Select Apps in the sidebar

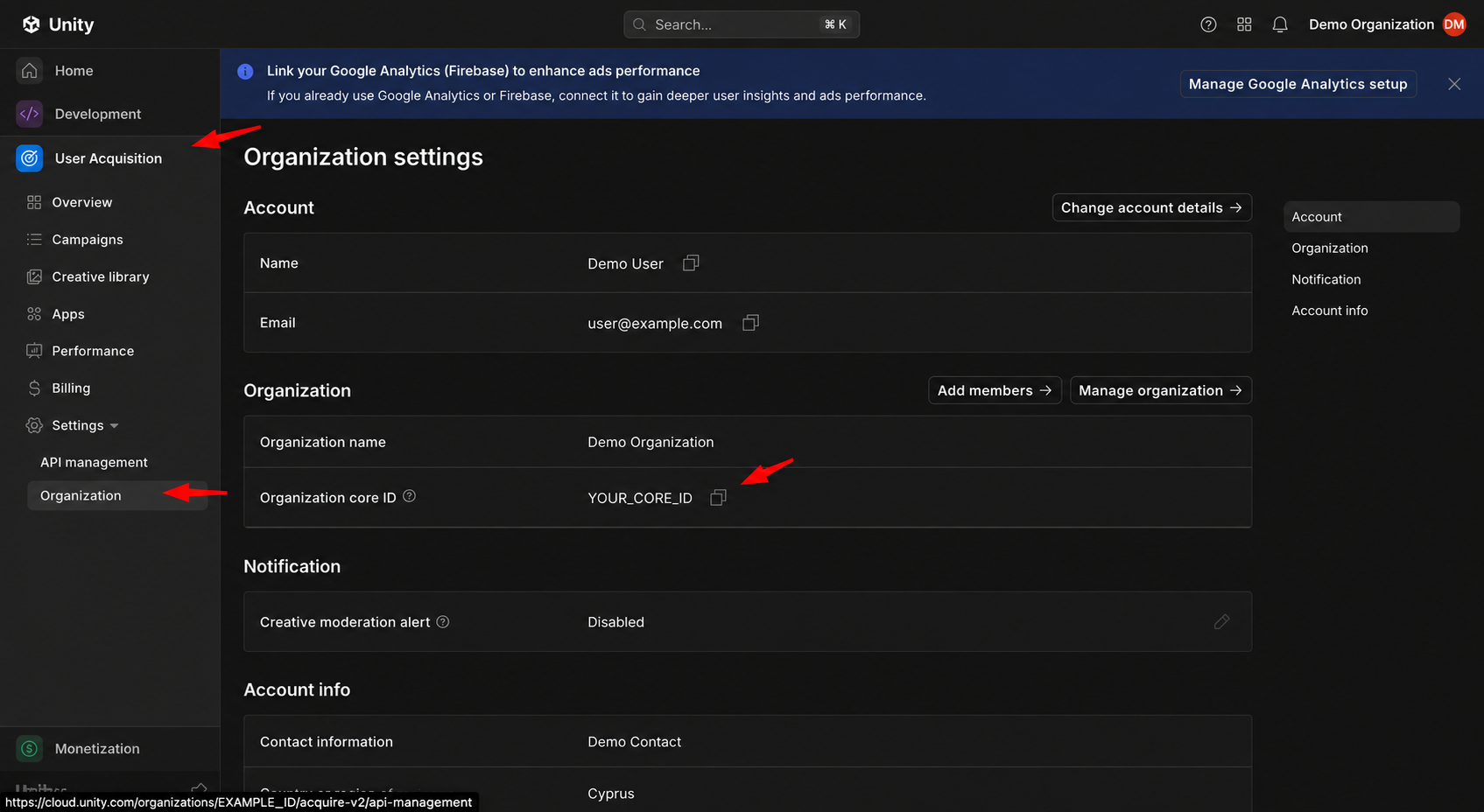click(x=68, y=314)
